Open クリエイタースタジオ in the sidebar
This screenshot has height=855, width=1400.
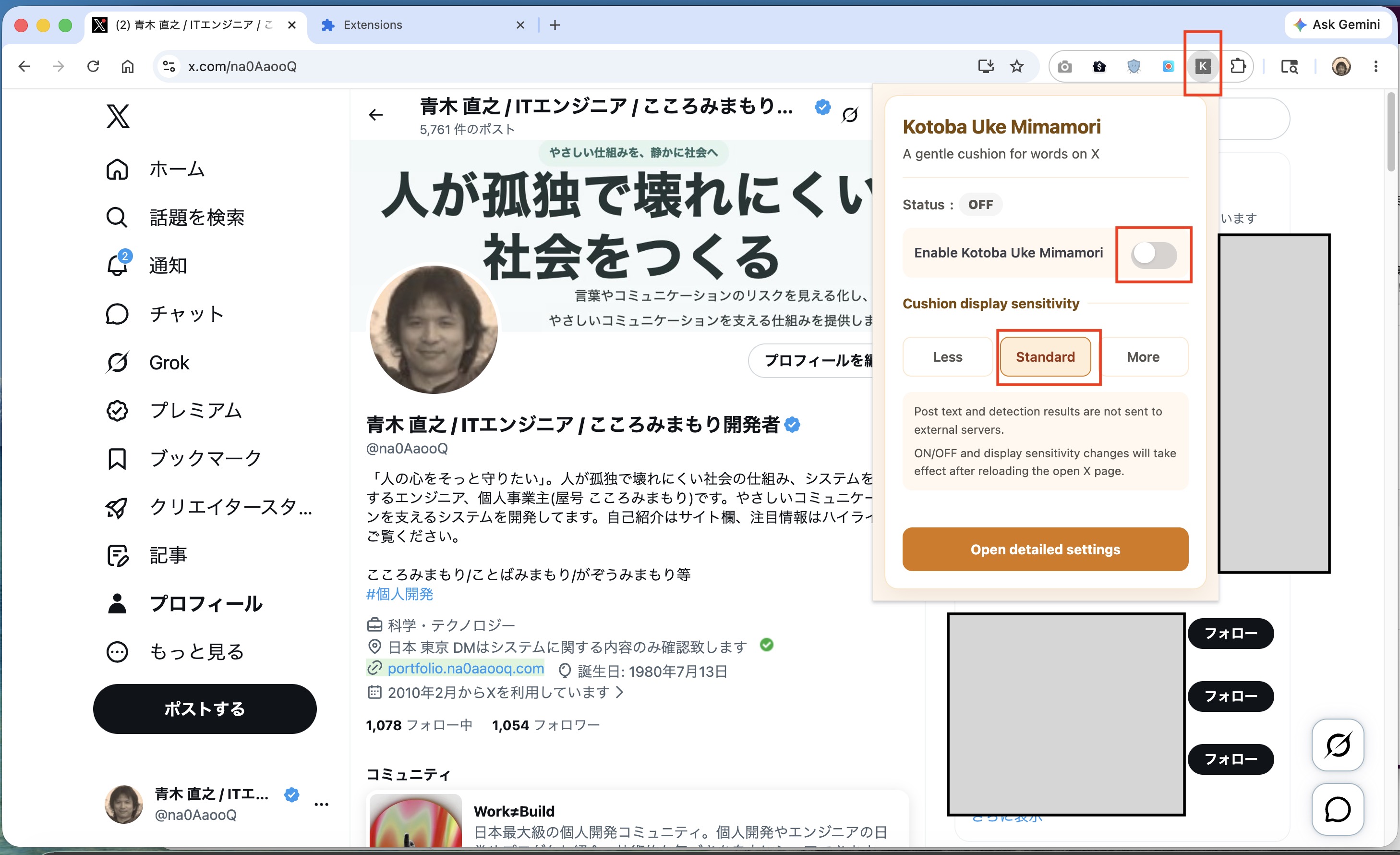pyautogui.click(x=209, y=507)
